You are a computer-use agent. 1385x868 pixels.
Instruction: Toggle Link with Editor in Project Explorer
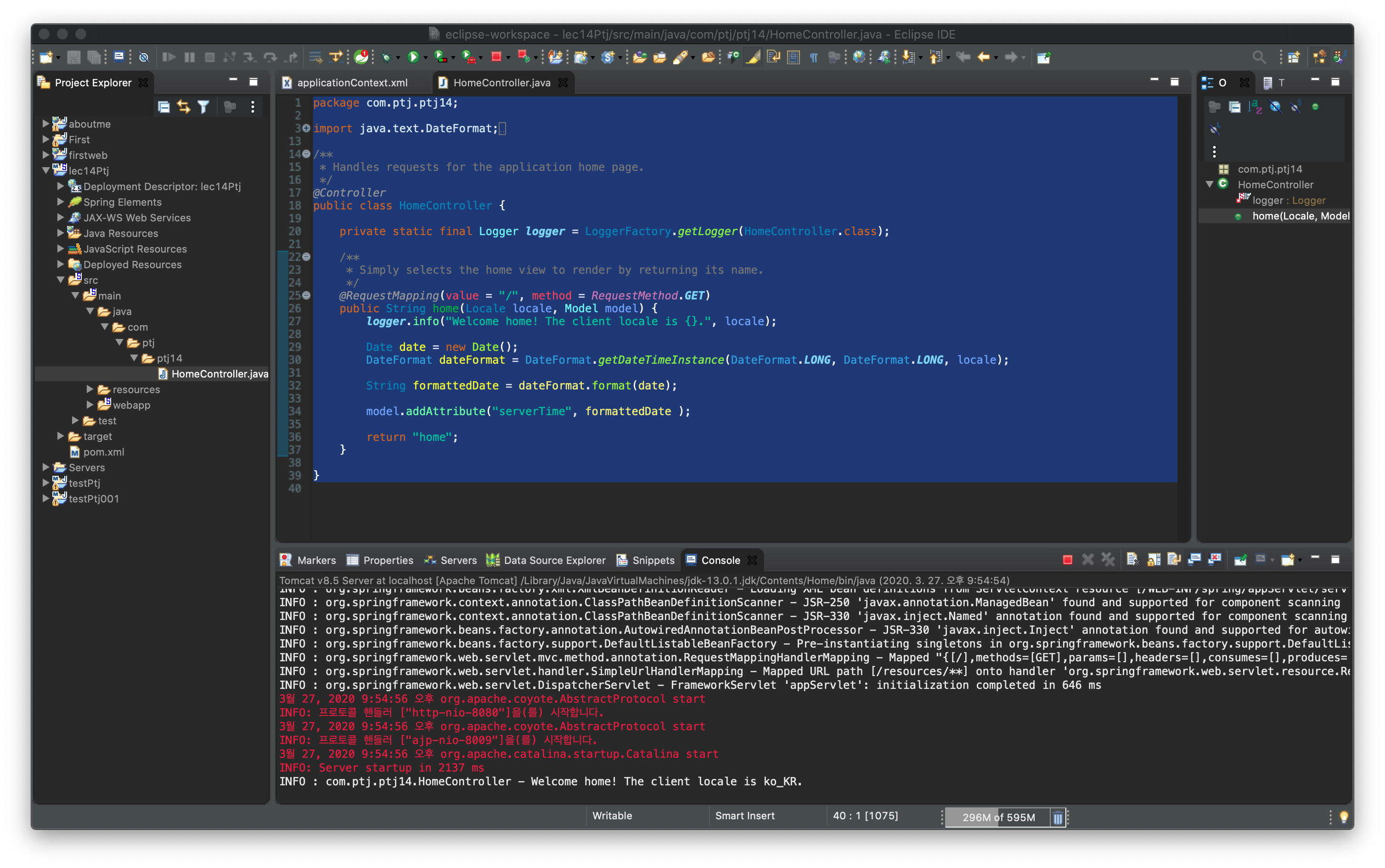pos(184,107)
